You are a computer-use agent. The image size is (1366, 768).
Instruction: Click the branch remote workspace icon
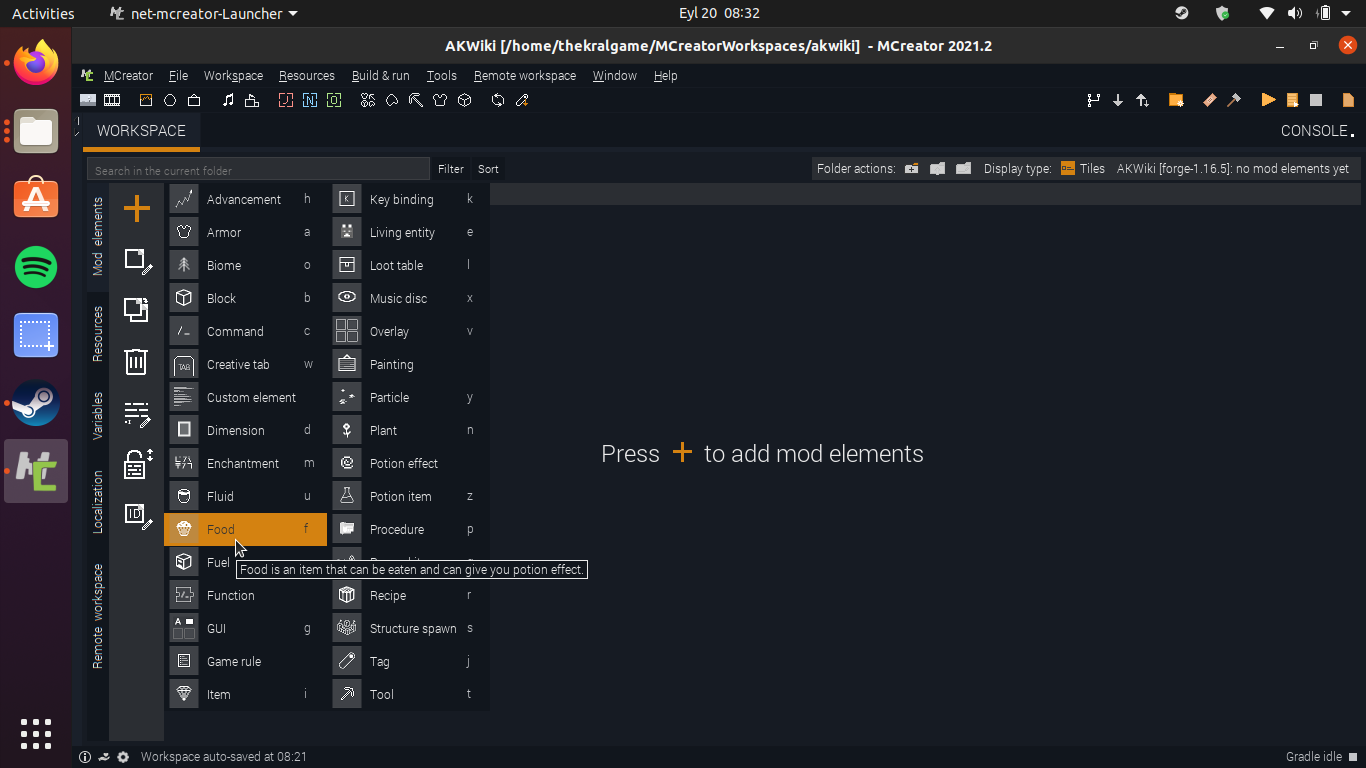(1093, 100)
